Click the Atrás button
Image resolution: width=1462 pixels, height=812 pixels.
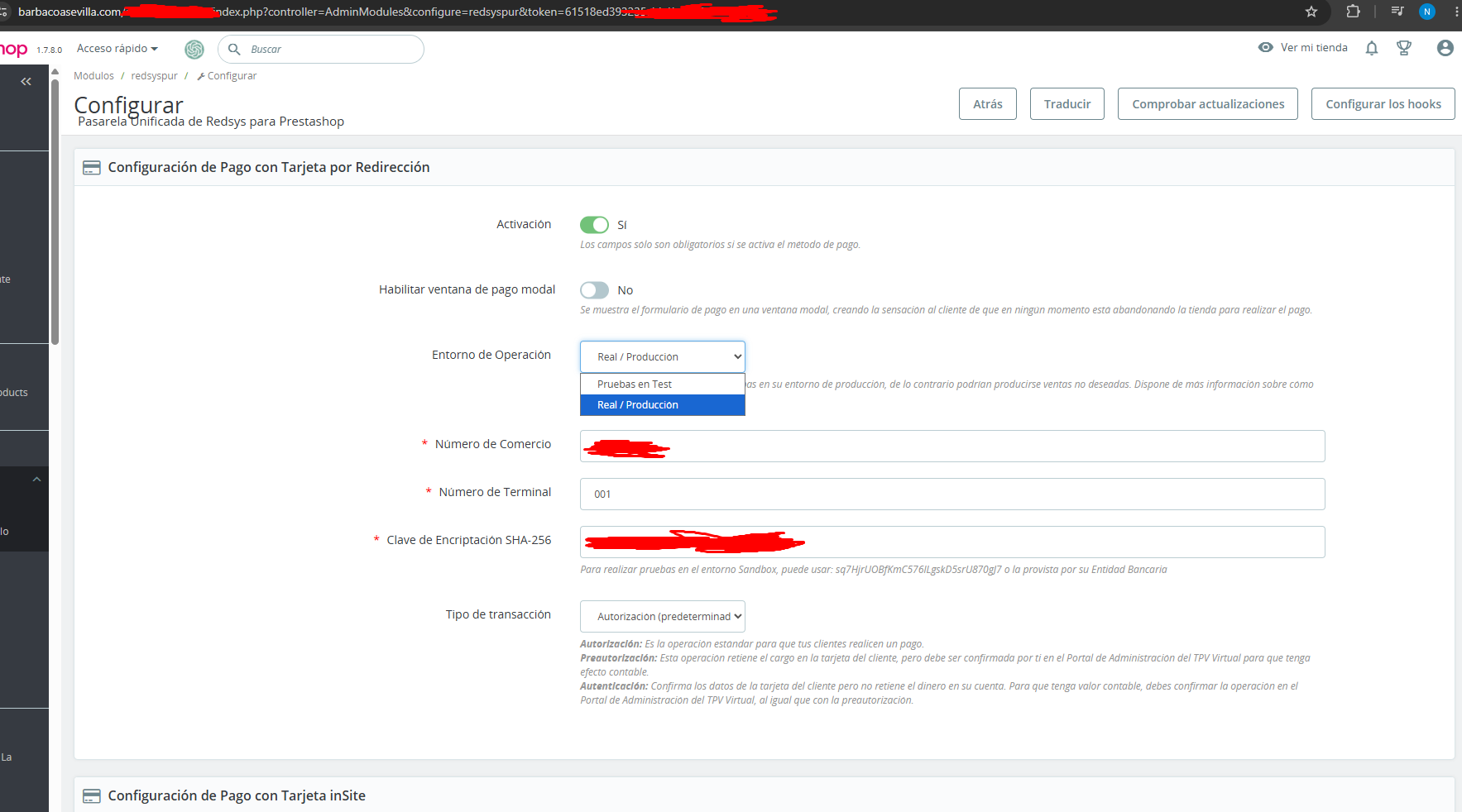pyautogui.click(x=988, y=104)
